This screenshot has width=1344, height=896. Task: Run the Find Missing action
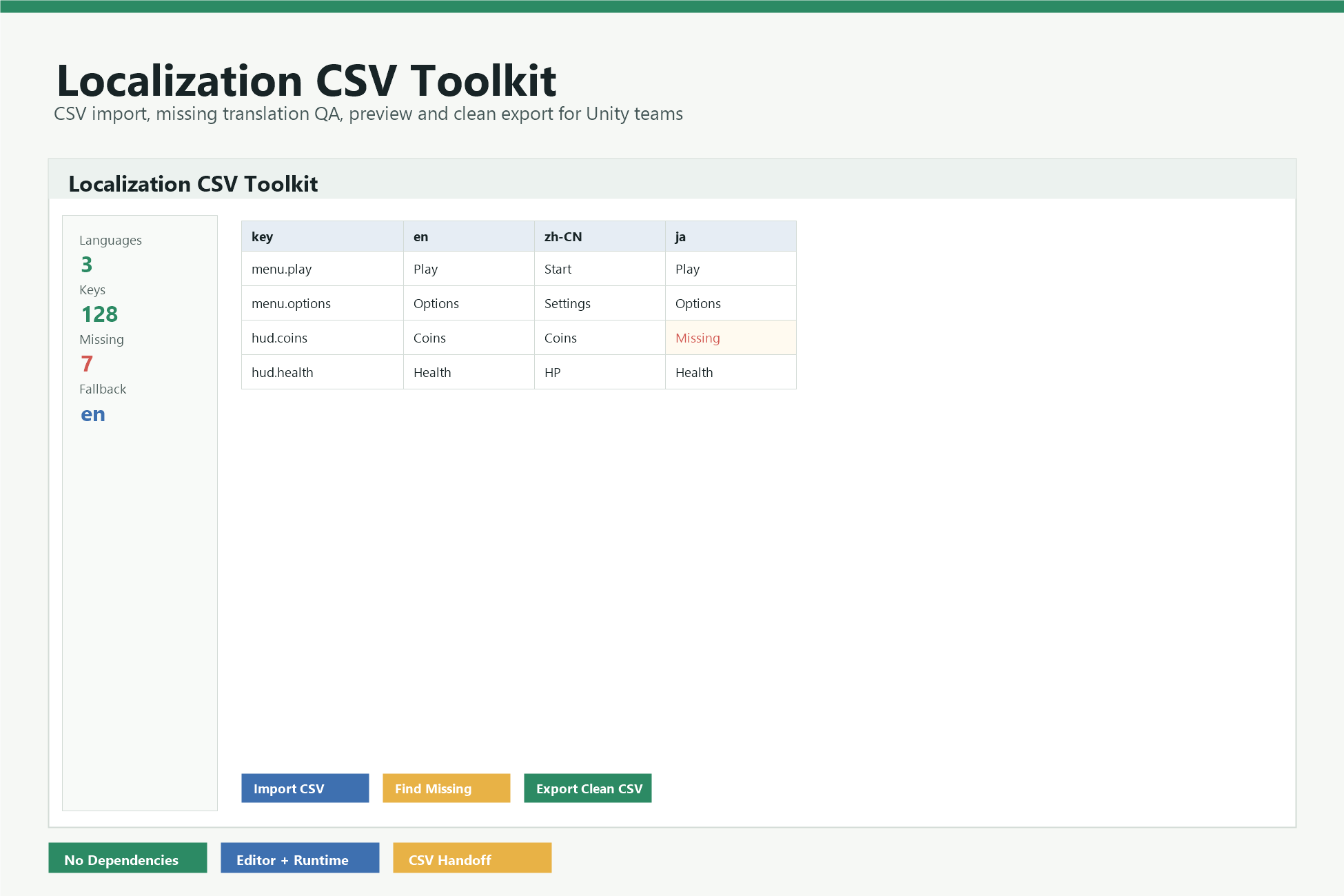pos(446,788)
